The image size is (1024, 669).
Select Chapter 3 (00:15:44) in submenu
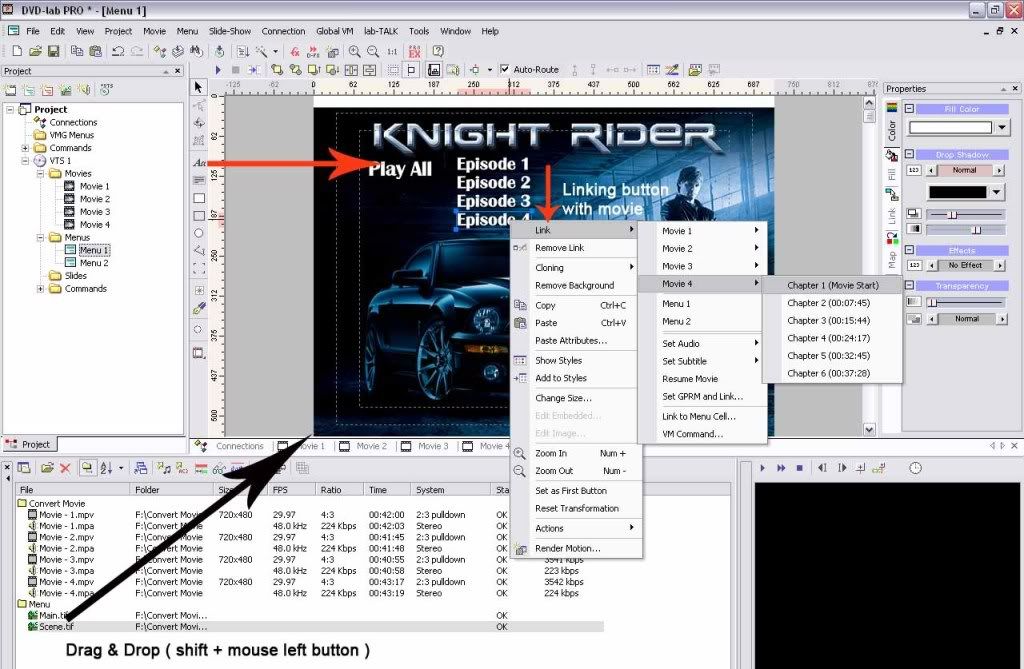(828, 320)
